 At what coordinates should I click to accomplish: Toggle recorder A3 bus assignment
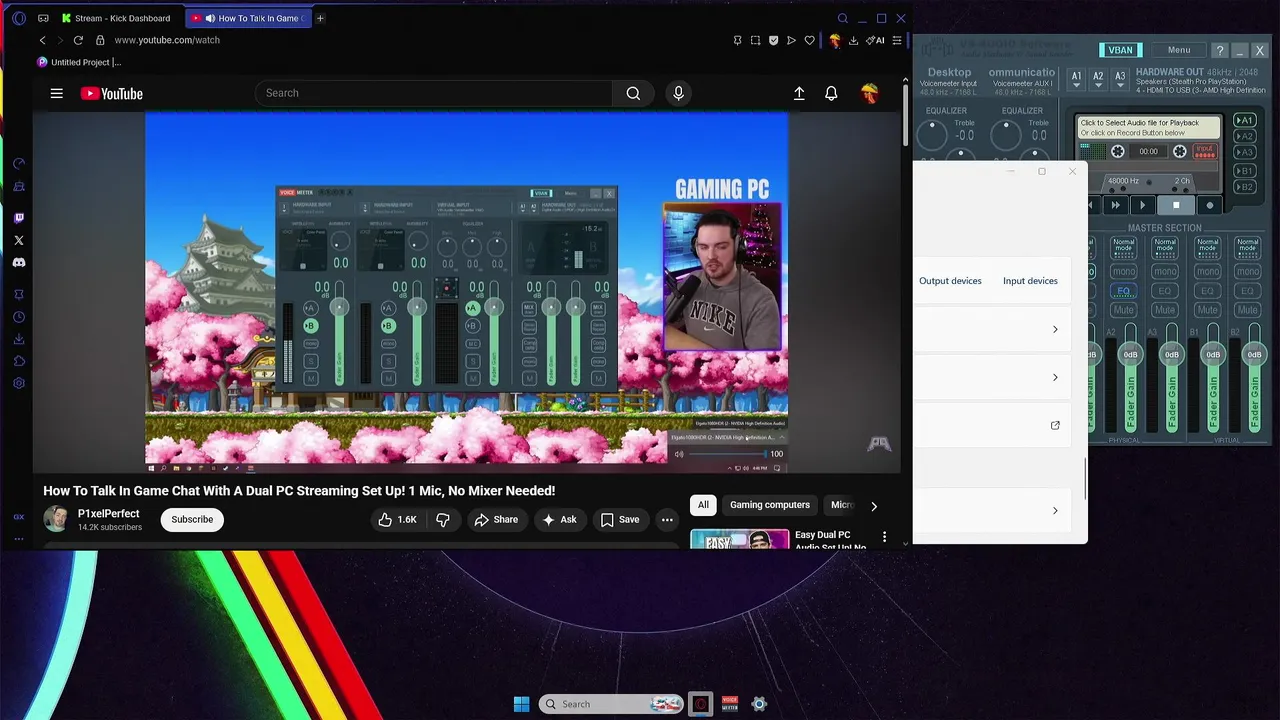pos(1244,152)
